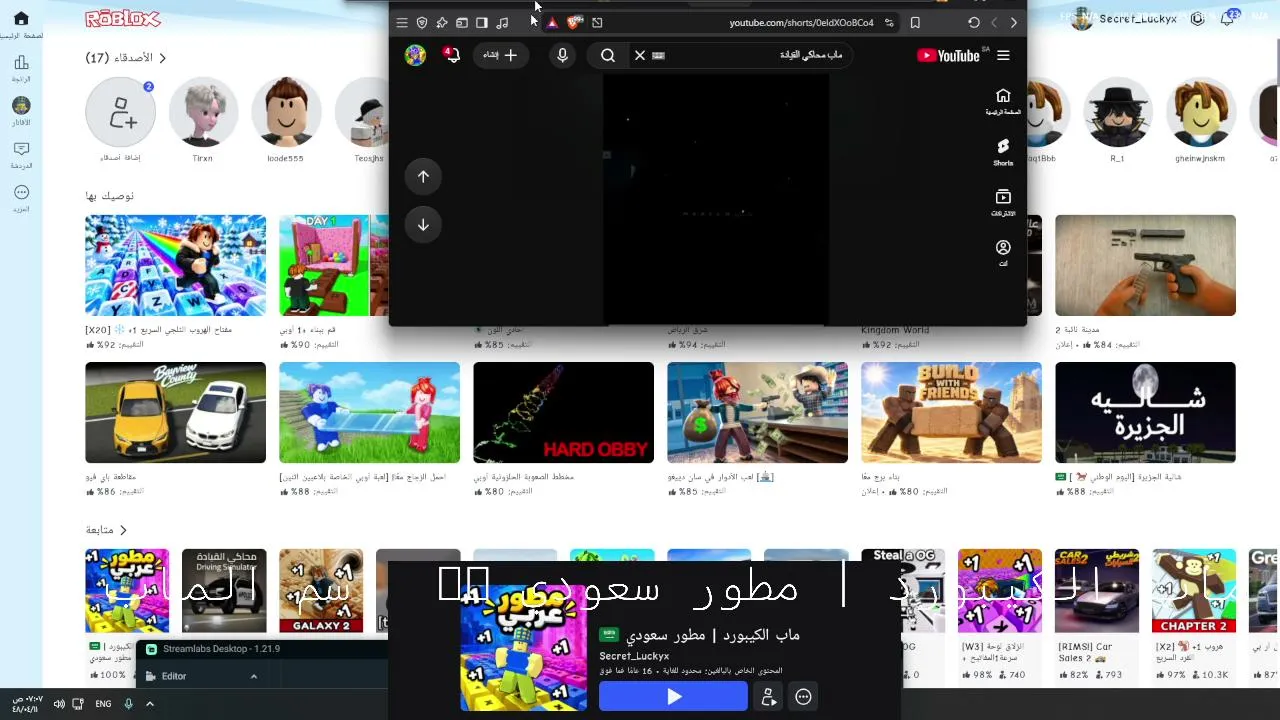The image size is (1280, 720).
Task: Open the Avatar icon in Roblox sidebar
Action: tap(21, 105)
